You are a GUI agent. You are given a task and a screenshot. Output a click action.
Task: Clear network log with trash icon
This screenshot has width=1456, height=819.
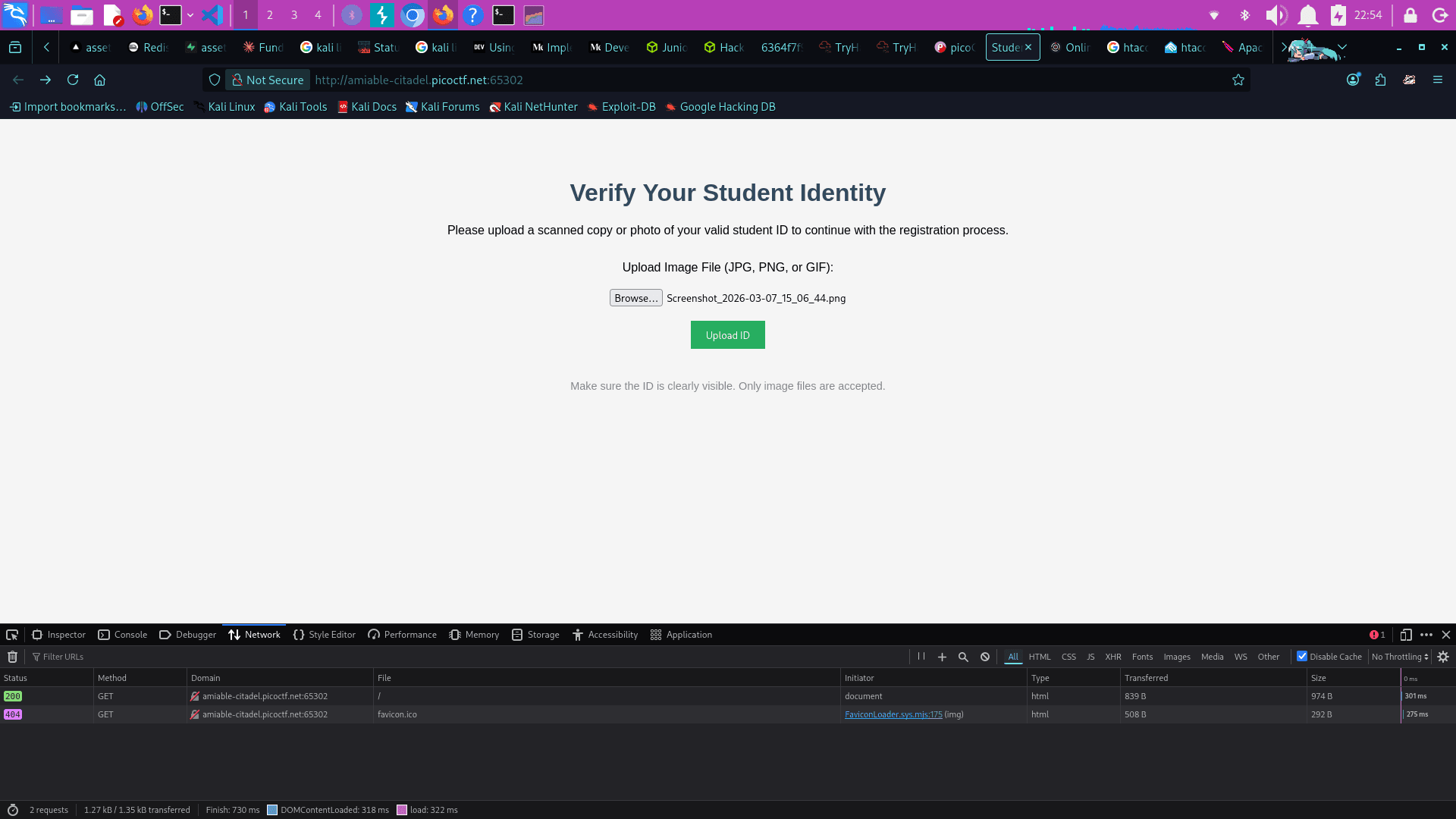[x=12, y=657]
